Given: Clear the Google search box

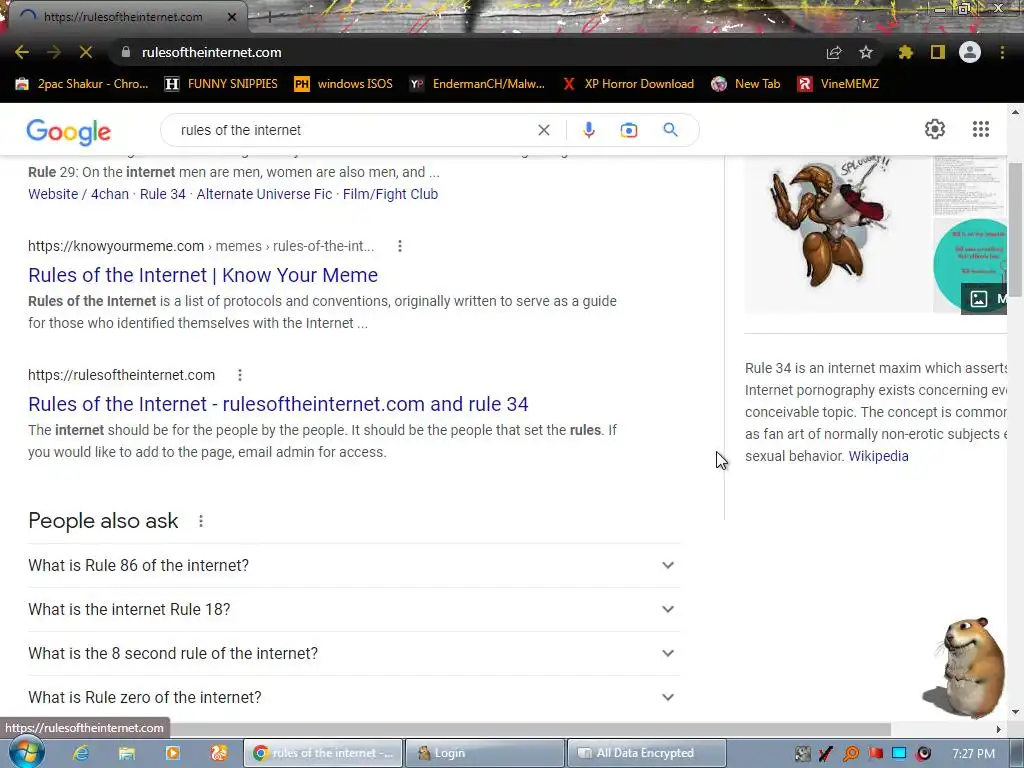Looking at the screenshot, I should click(543, 130).
